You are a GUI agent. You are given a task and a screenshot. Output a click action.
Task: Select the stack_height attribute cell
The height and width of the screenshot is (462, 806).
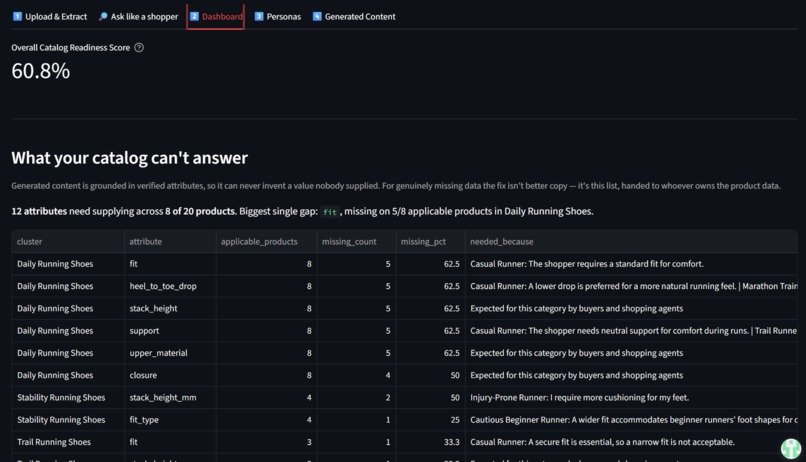tap(170, 308)
